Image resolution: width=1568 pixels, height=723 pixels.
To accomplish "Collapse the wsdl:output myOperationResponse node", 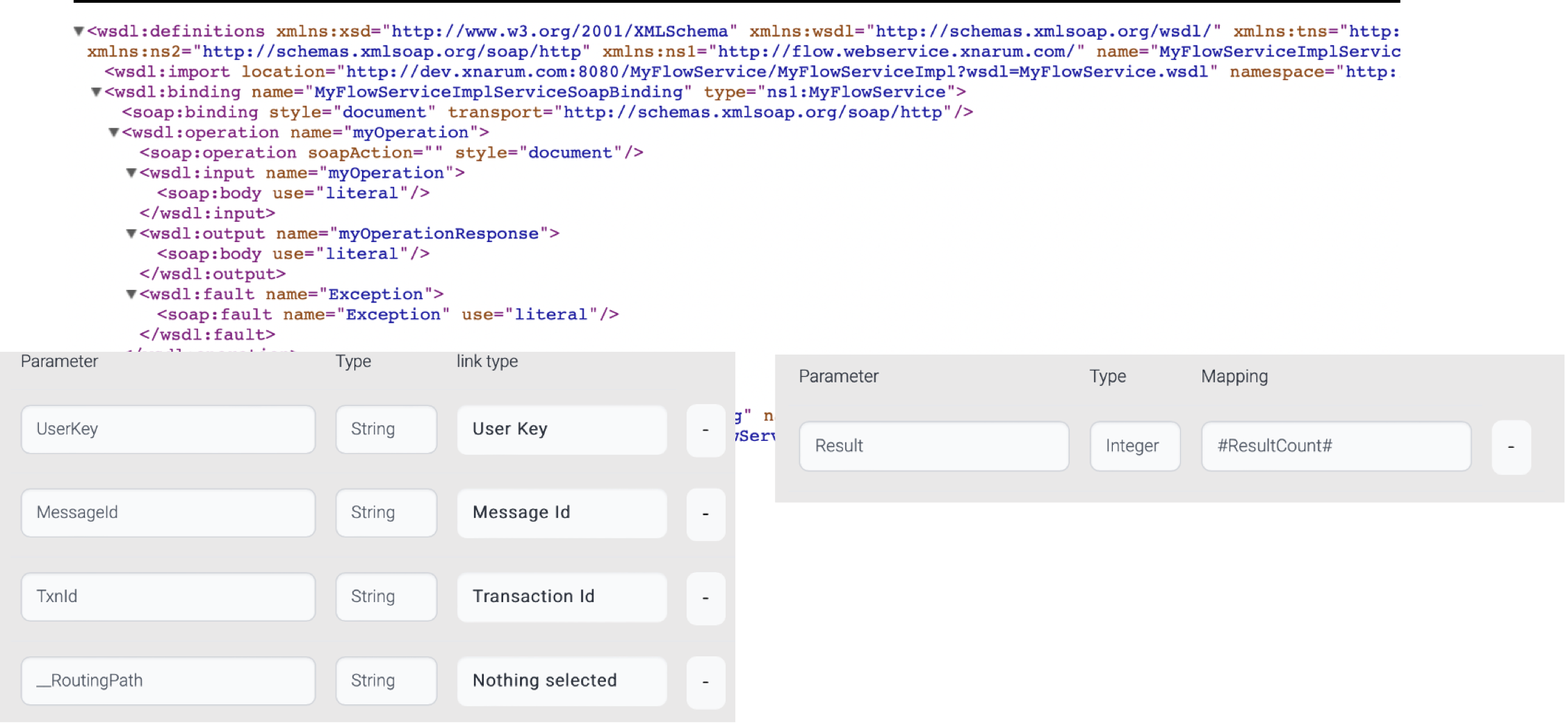I will [131, 234].
